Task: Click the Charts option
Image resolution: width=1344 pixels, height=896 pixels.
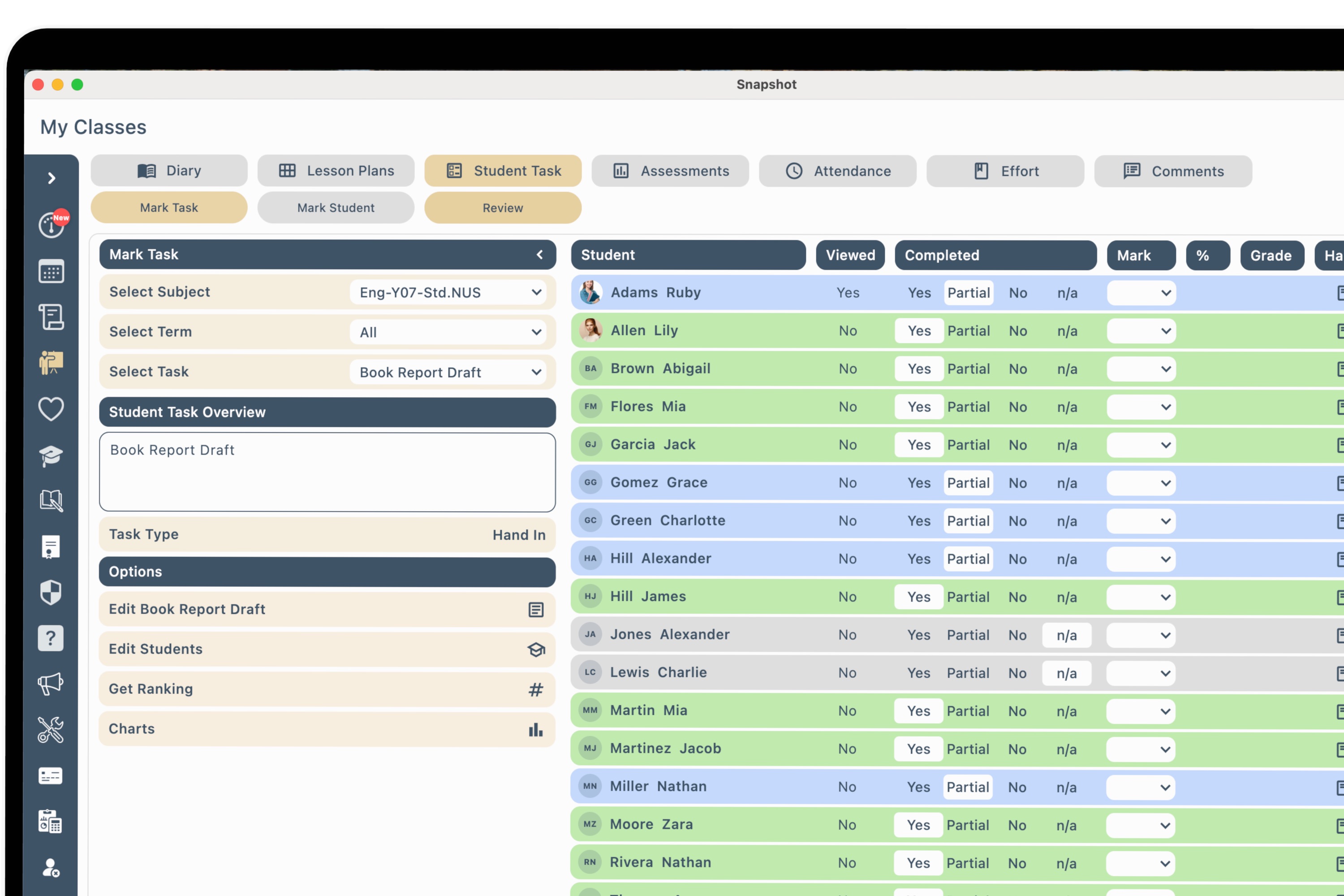Action: click(x=327, y=730)
